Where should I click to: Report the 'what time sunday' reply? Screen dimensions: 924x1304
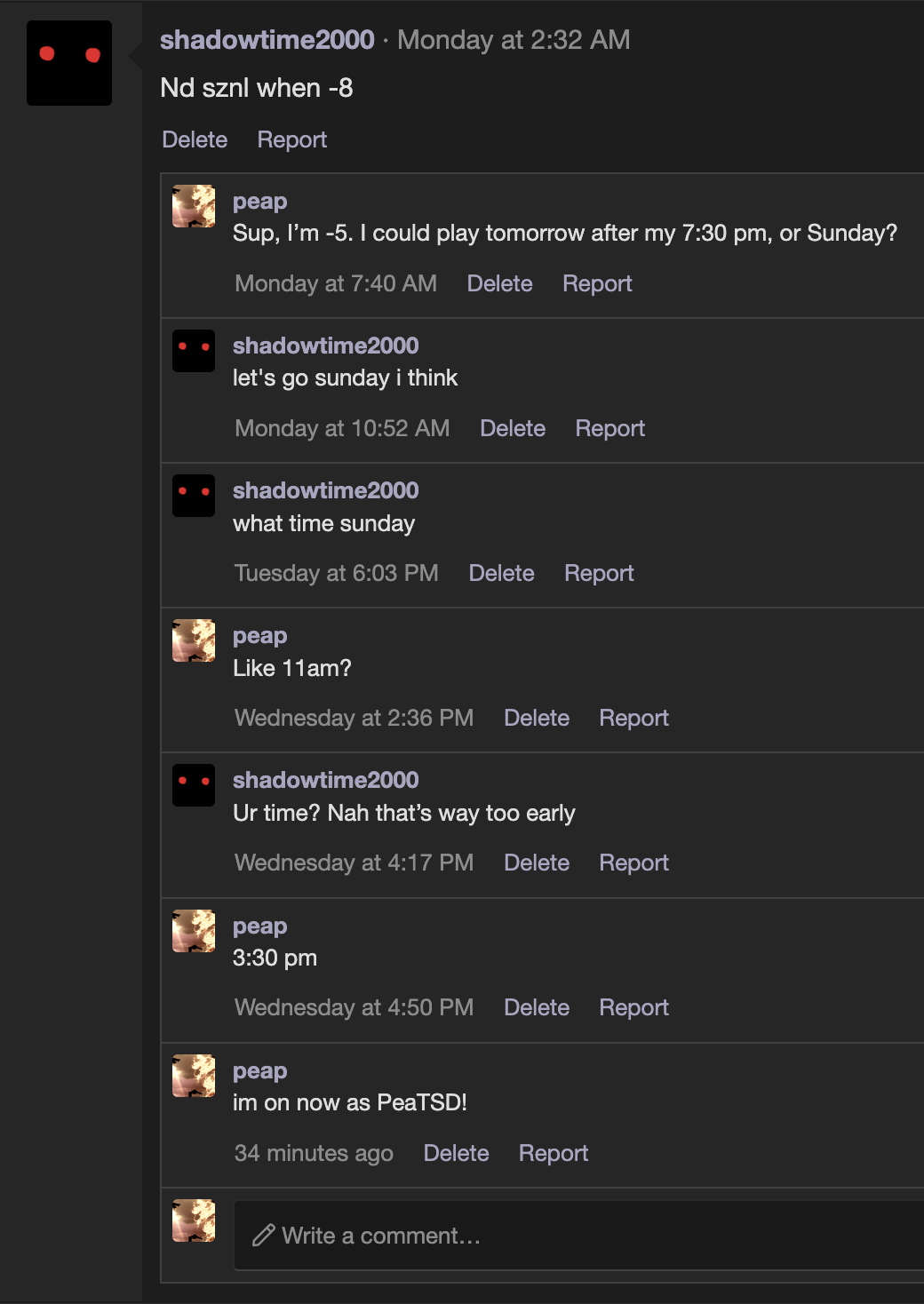(x=599, y=573)
